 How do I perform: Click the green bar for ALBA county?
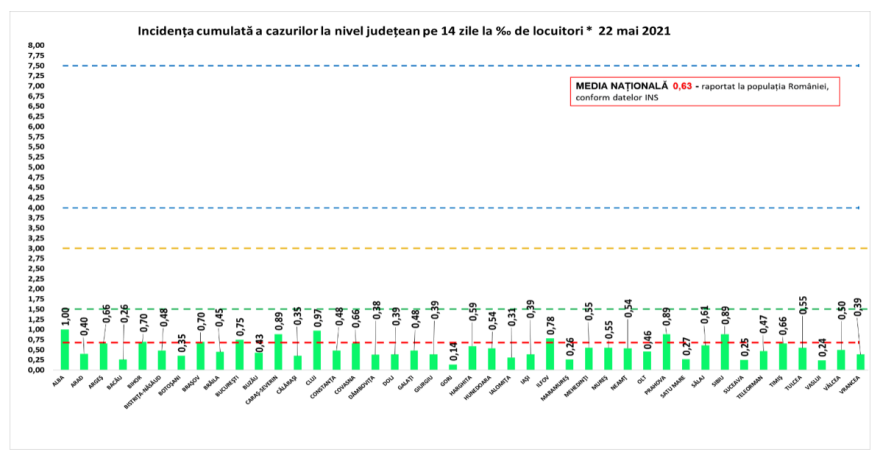tap(65, 350)
